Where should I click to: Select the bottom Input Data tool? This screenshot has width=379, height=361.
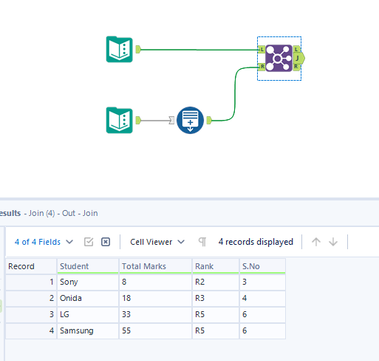pos(119,120)
